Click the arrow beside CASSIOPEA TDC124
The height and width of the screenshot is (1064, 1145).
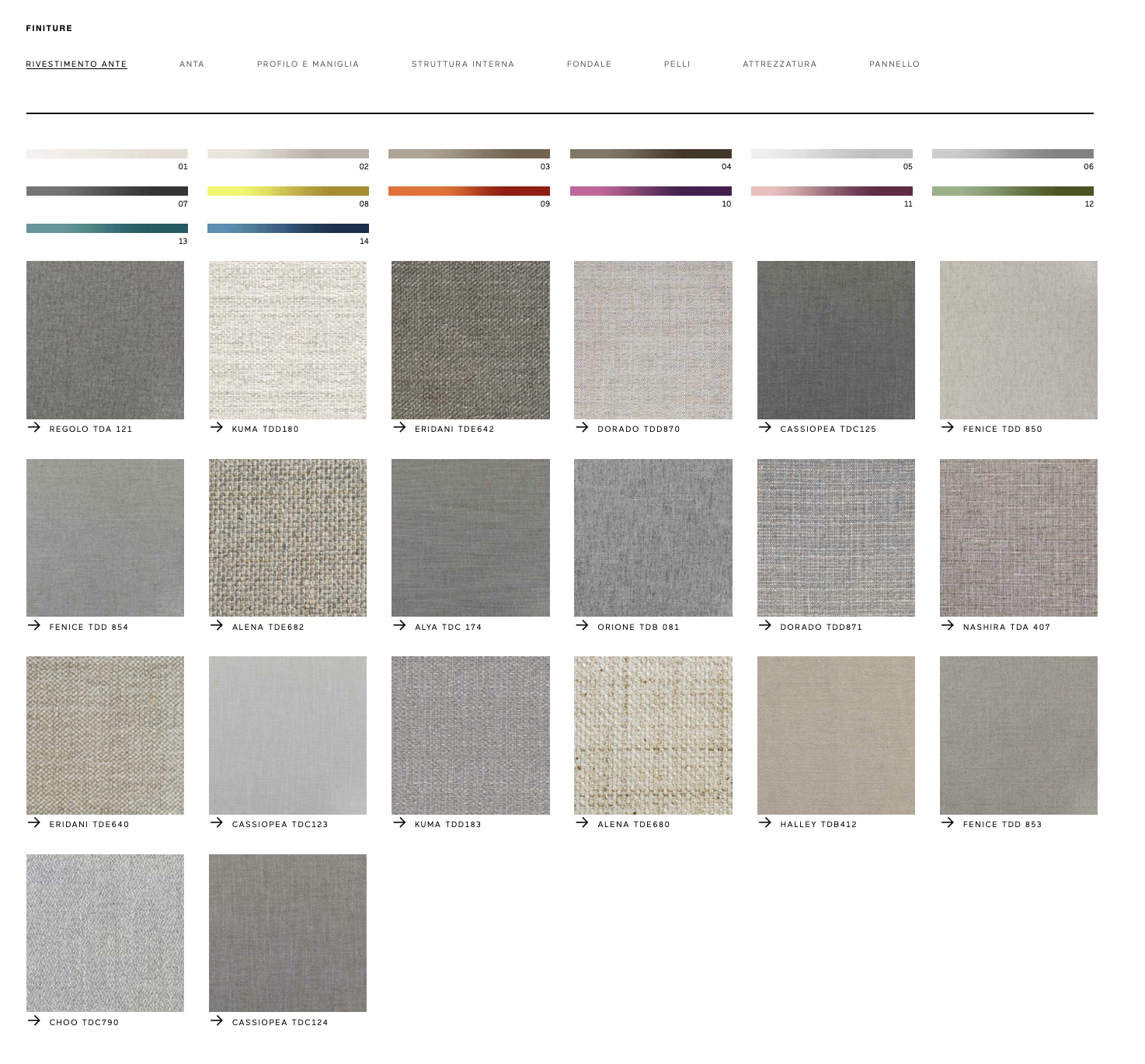pos(217,1021)
